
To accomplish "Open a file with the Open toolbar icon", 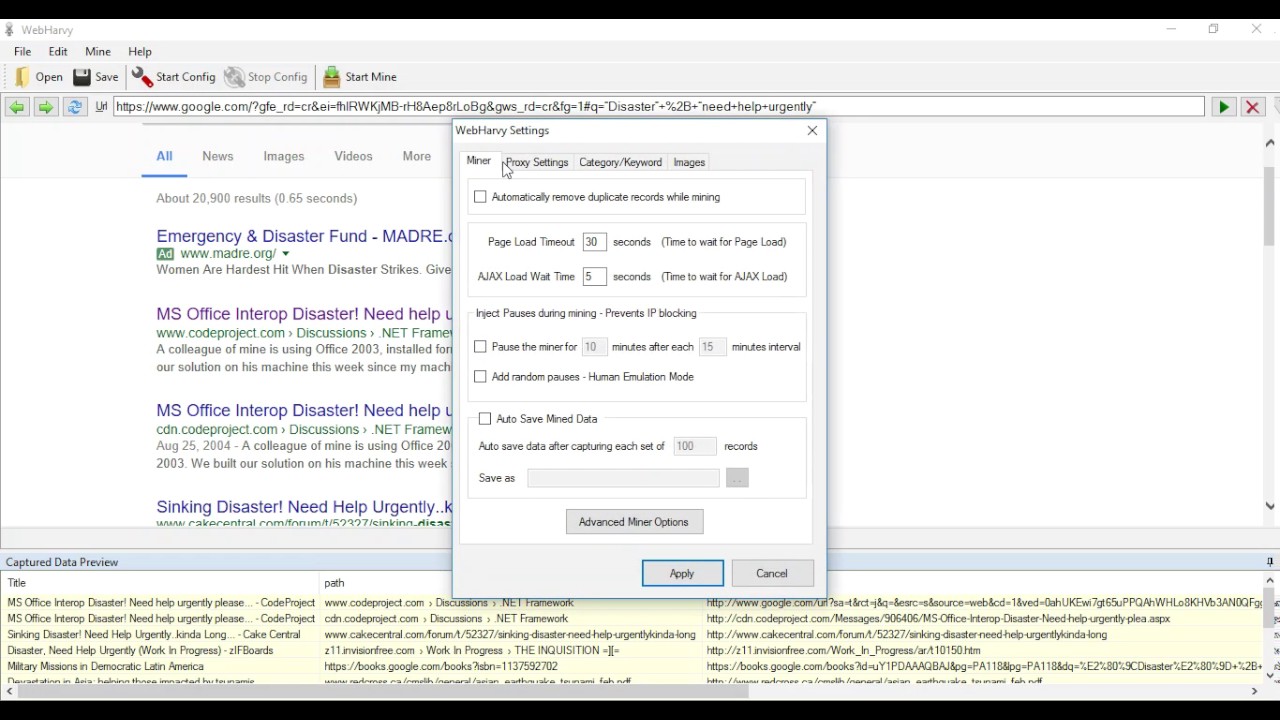I will coord(38,77).
